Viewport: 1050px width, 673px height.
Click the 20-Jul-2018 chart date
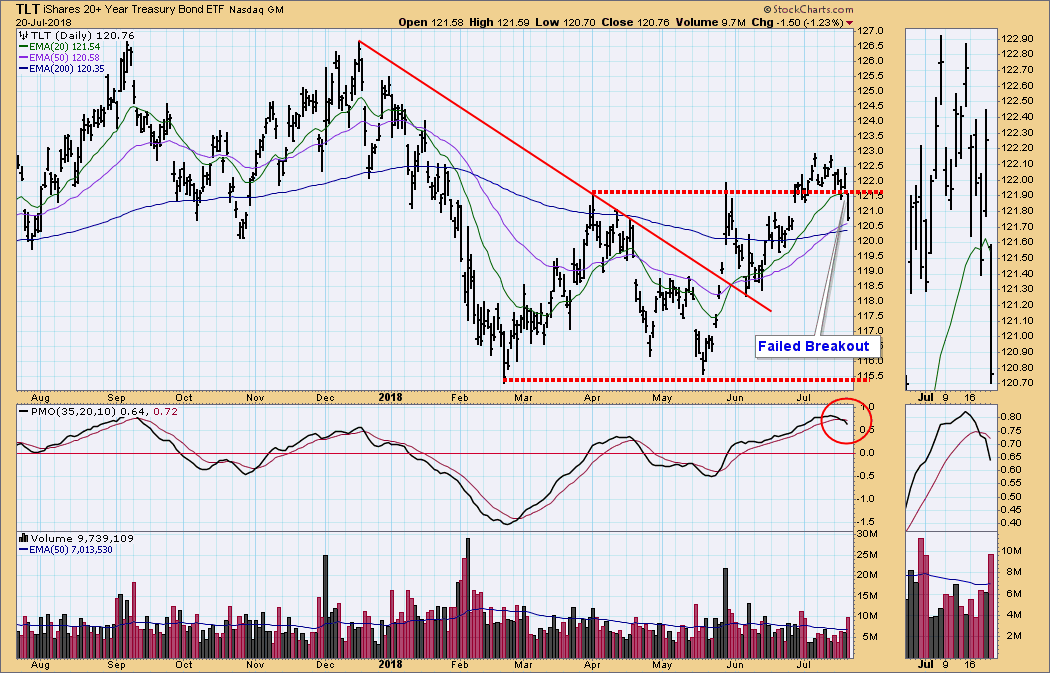[x=44, y=22]
